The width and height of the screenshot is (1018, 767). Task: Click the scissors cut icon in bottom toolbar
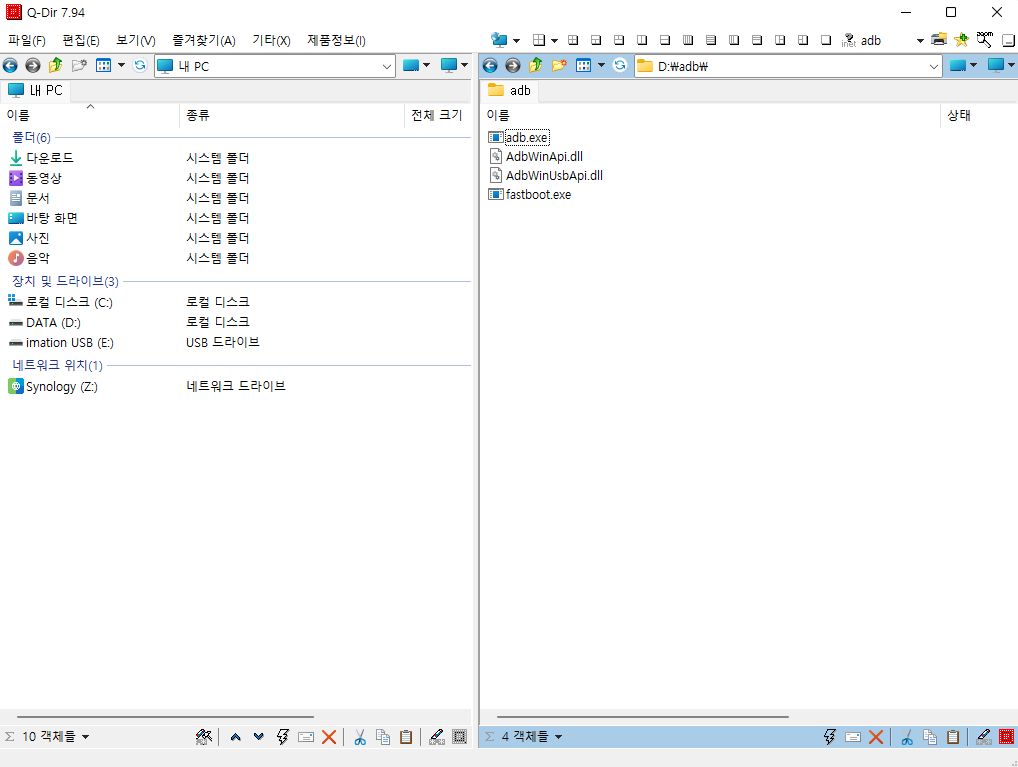[360, 737]
